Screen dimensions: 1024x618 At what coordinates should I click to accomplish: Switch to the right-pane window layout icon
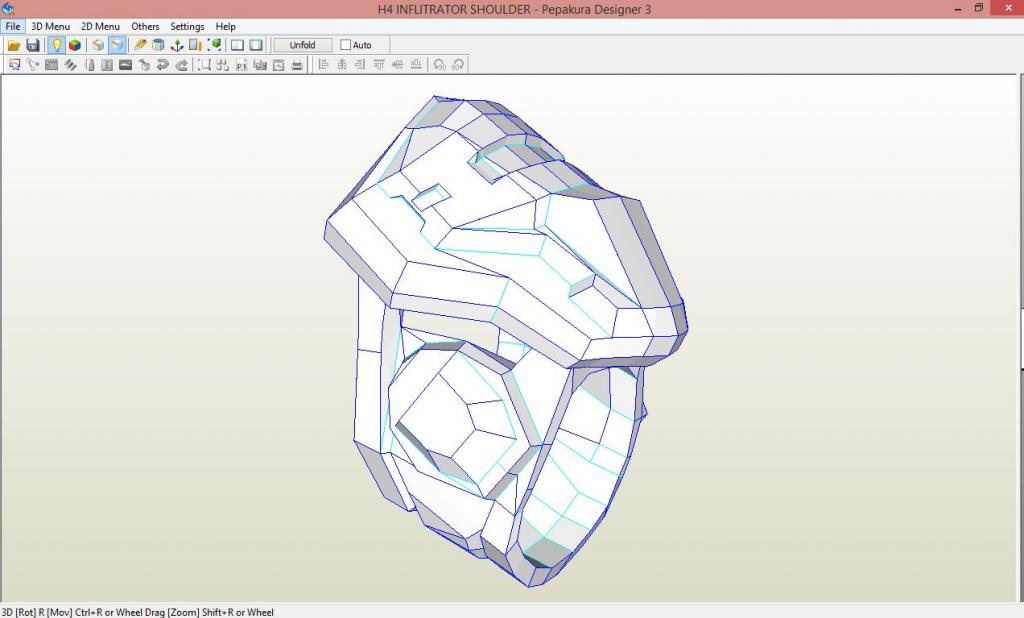[x=256, y=45]
